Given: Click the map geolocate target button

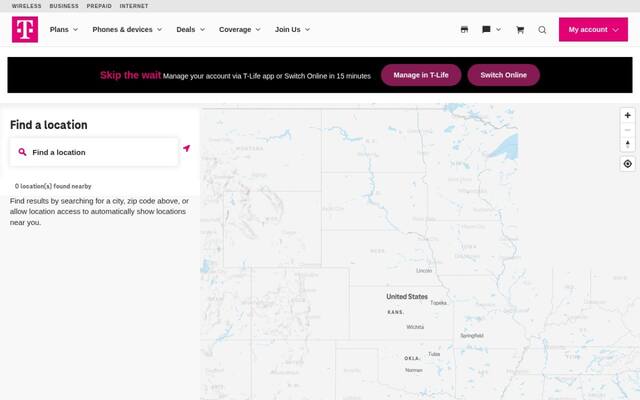Looking at the screenshot, I should pos(627,164).
